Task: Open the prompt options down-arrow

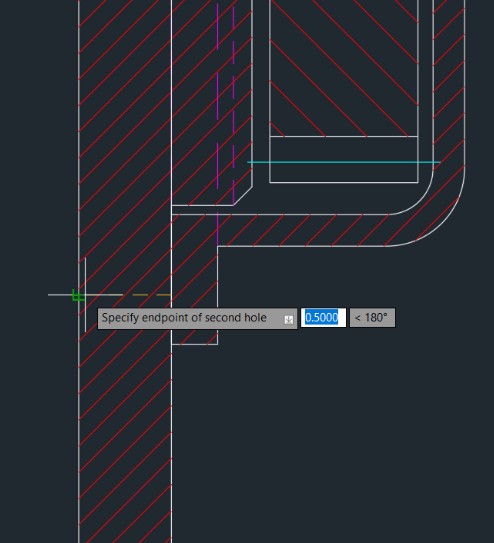Action: click(289, 320)
